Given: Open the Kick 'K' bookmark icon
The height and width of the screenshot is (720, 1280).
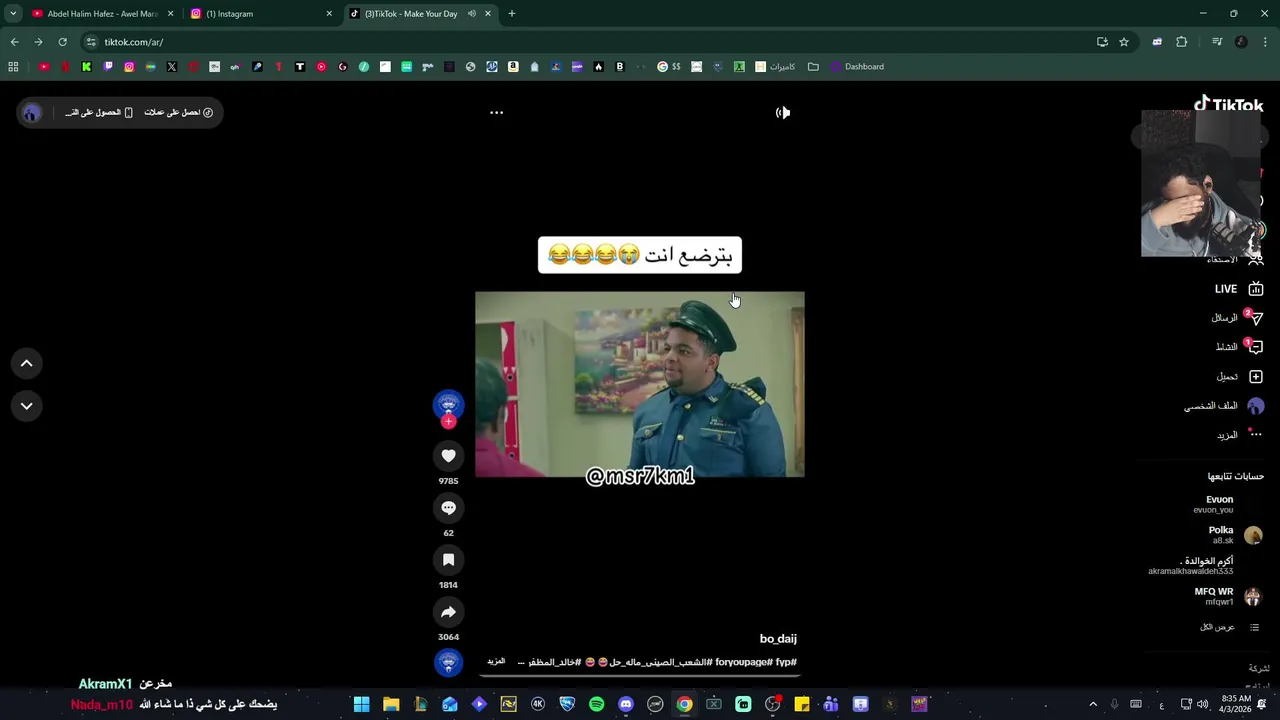Looking at the screenshot, I should point(86,67).
